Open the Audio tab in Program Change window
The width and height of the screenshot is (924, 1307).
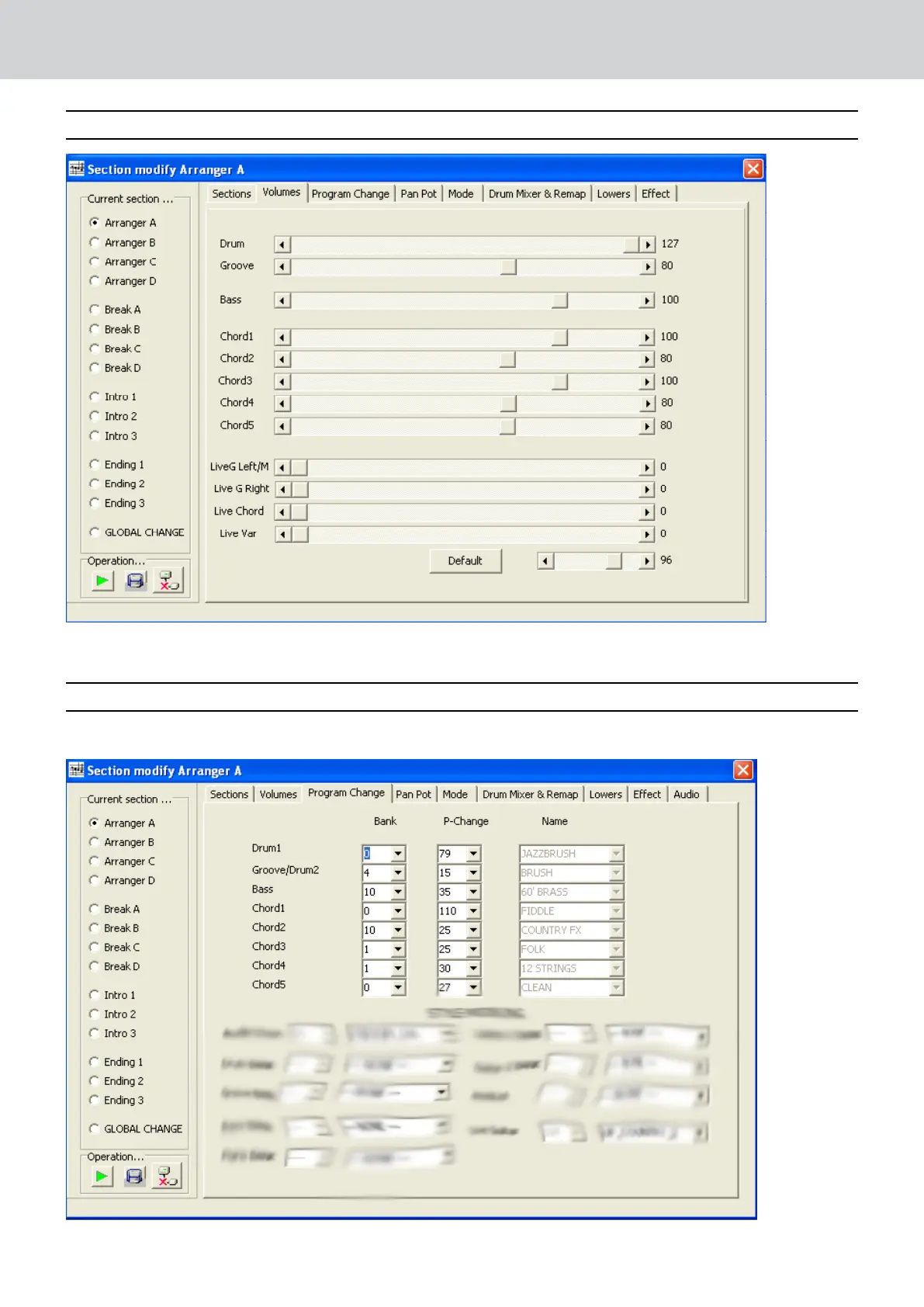(687, 795)
